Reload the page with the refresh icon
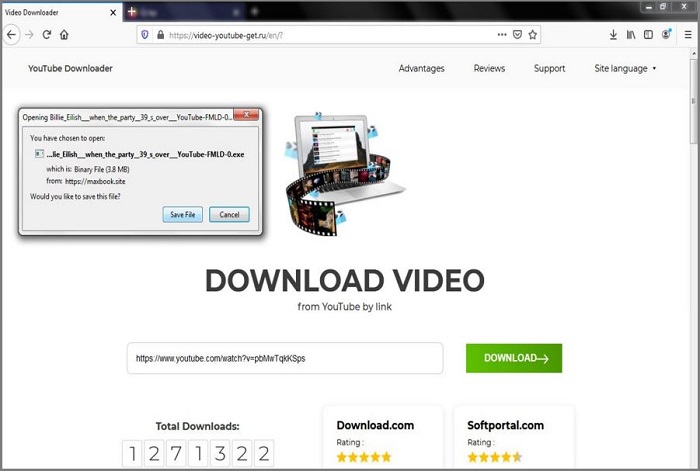 [46, 34]
